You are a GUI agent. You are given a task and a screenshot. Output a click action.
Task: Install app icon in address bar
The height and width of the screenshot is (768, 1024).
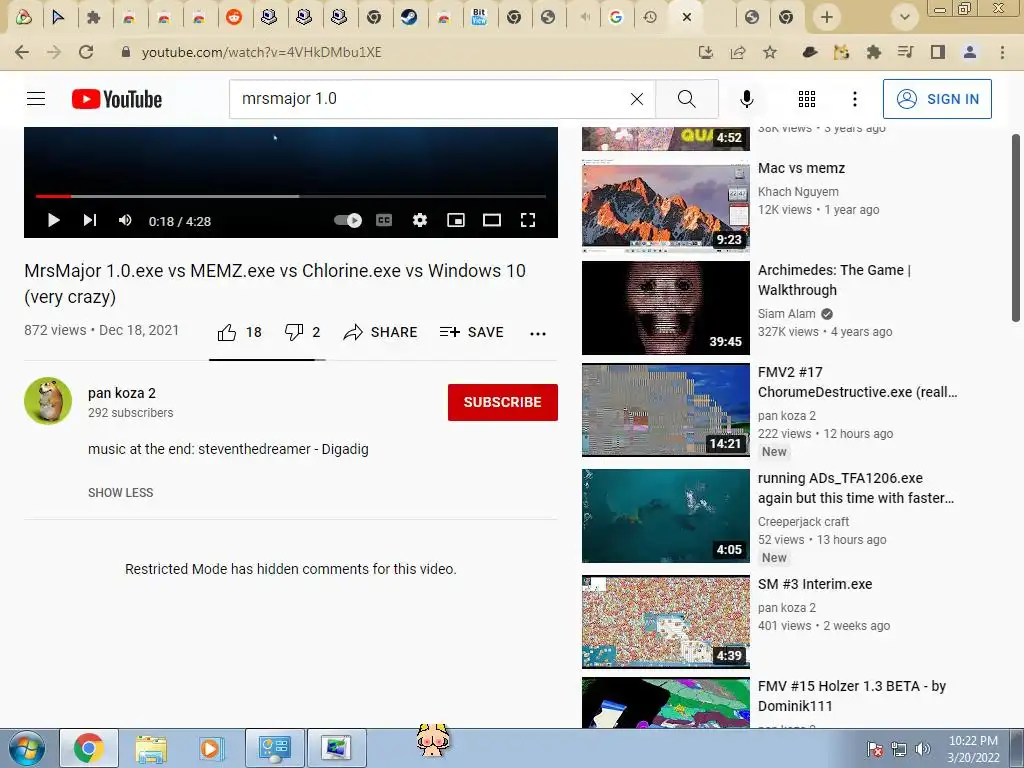[x=706, y=52]
